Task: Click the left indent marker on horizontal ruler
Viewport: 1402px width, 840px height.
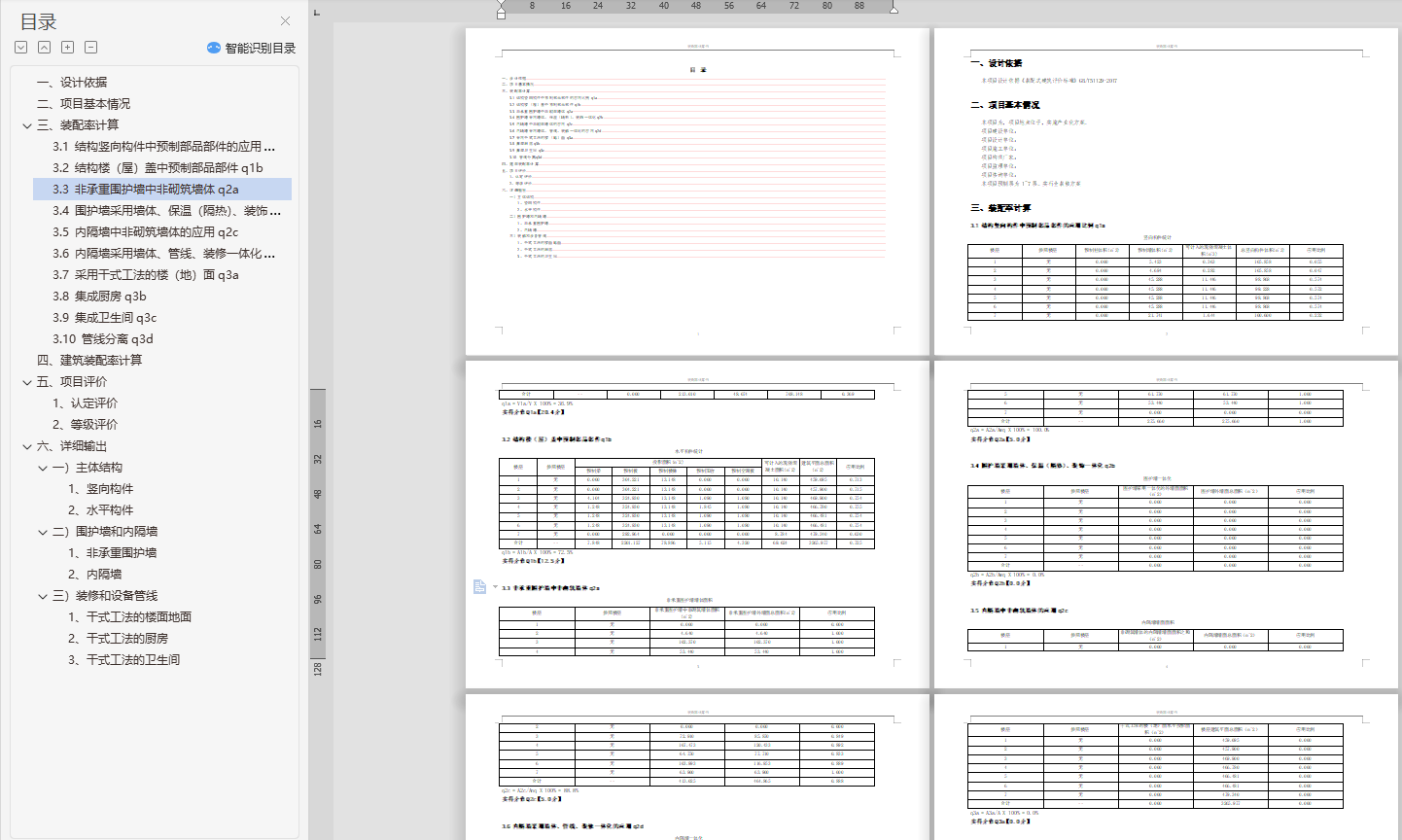Action: coord(501,12)
